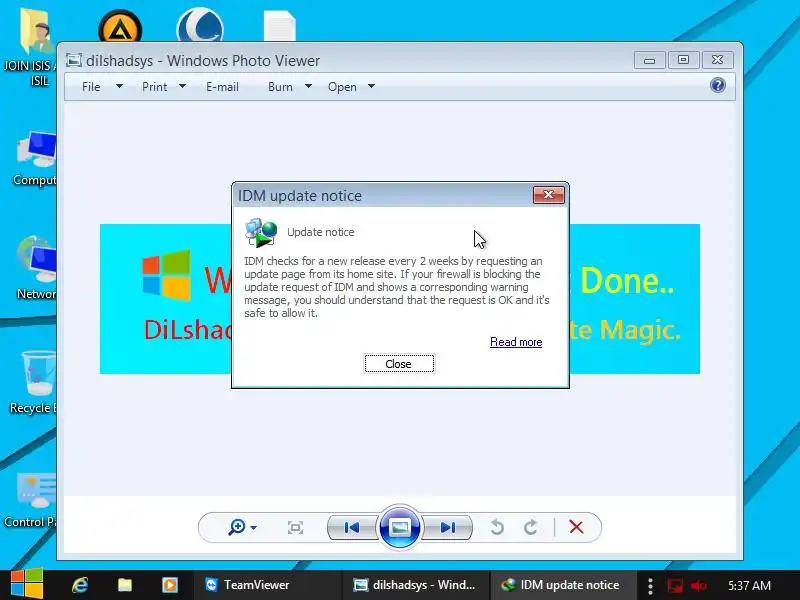Switch to dilshadsys Photo Viewer taskbar button

tap(415, 585)
